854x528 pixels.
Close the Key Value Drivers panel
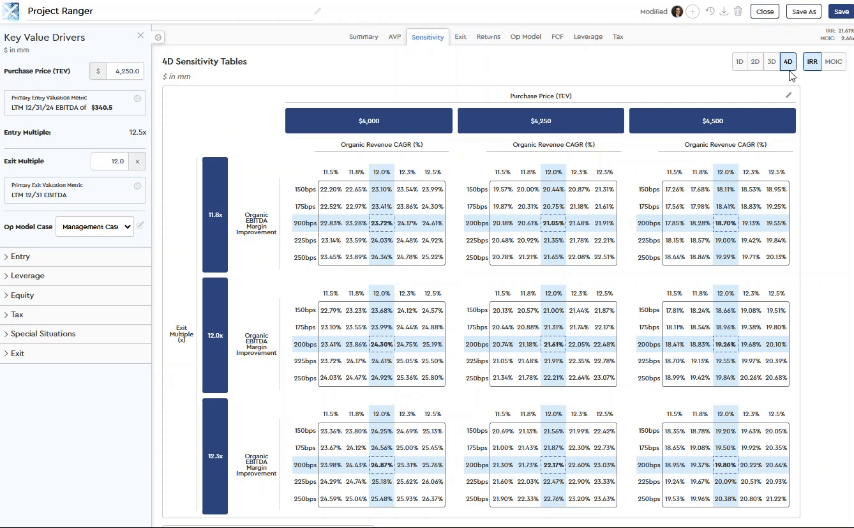pyautogui.click(x=141, y=35)
